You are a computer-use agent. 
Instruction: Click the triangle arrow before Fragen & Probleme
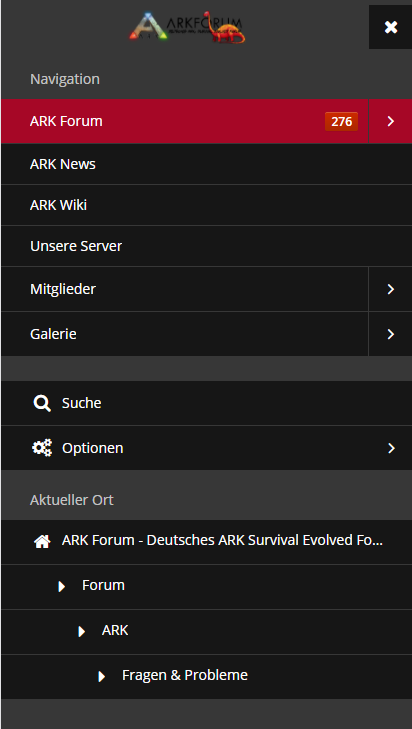click(x=102, y=676)
